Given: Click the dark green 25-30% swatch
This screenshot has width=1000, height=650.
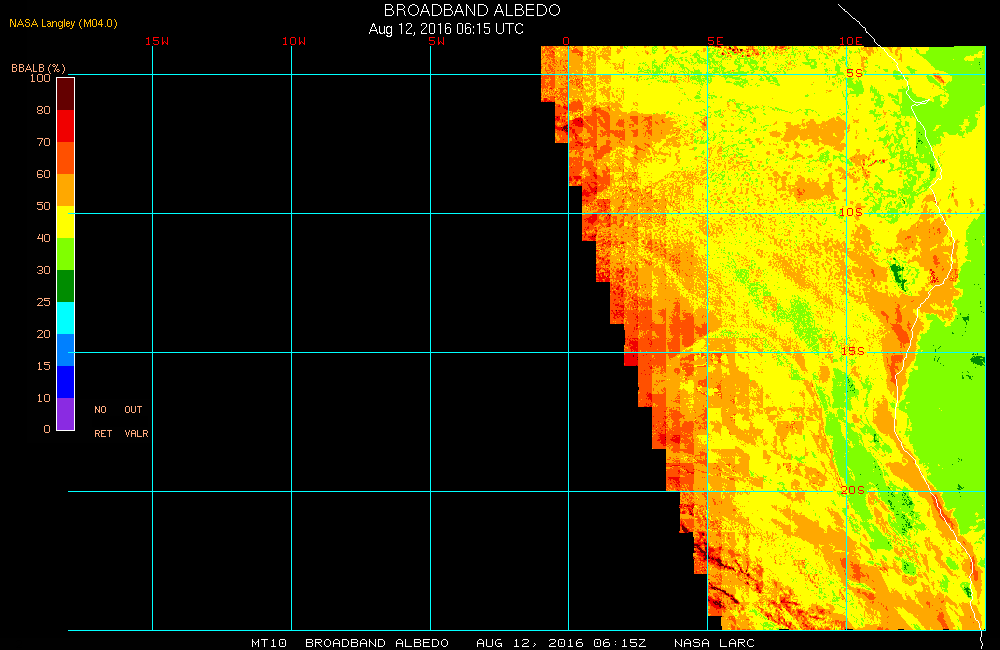Looking at the screenshot, I should point(65,286).
